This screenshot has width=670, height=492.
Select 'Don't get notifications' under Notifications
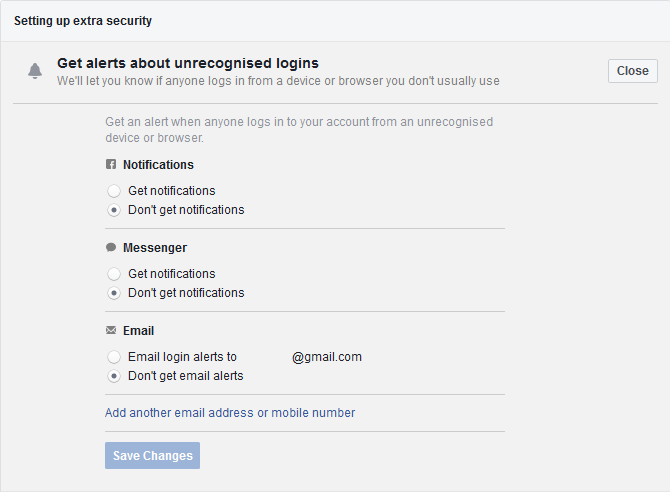(114, 210)
